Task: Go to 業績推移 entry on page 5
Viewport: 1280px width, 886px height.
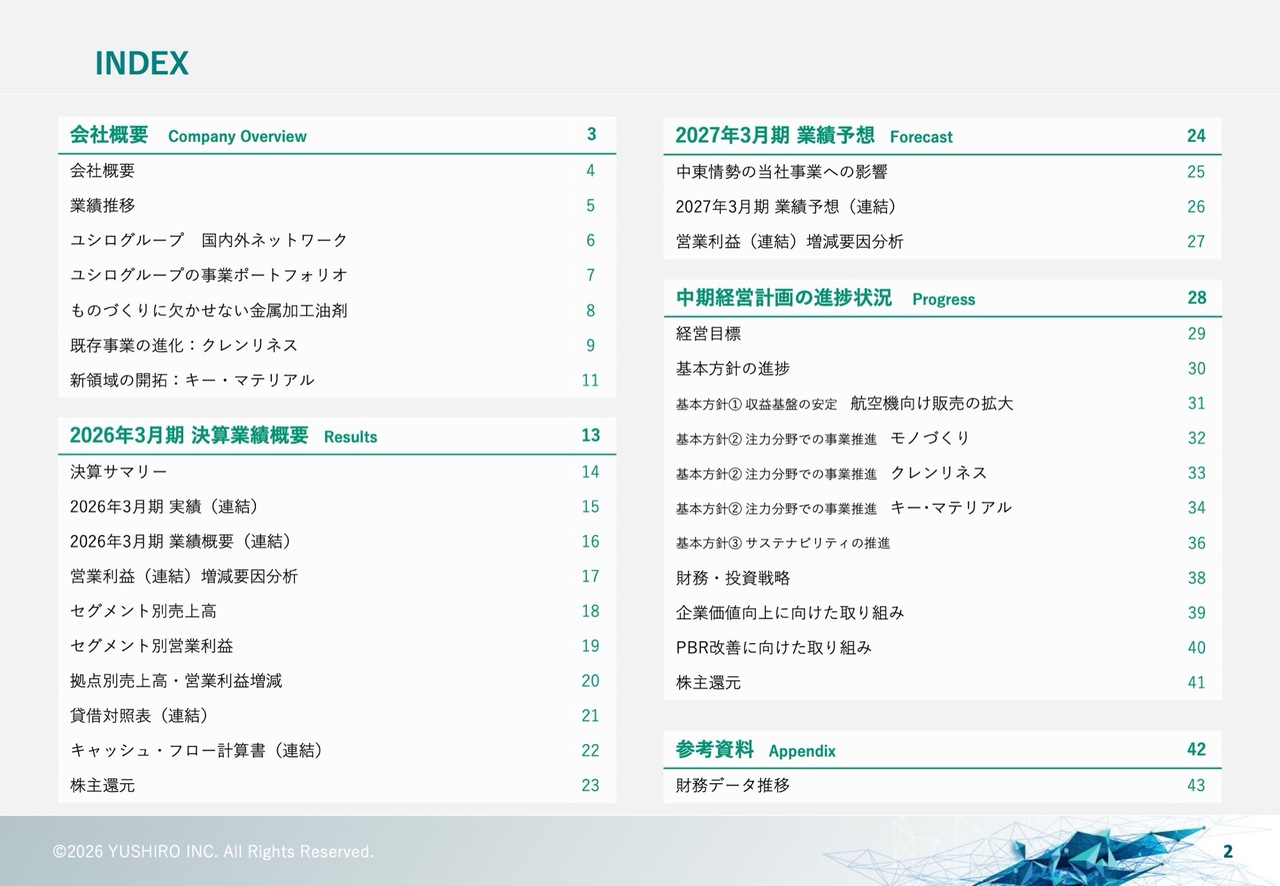Action: pos(337,206)
